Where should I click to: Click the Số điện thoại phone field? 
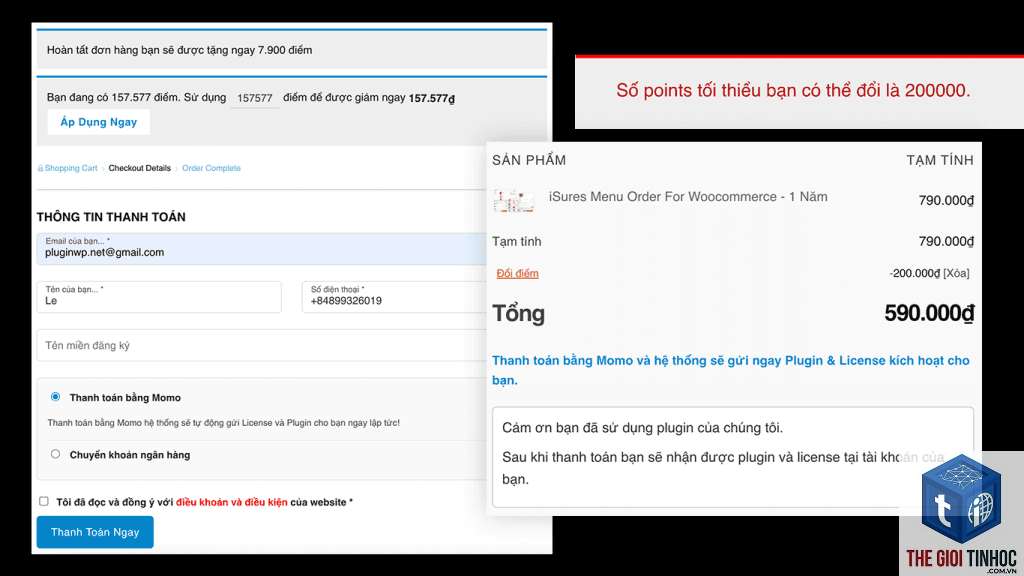tap(394, 297)
